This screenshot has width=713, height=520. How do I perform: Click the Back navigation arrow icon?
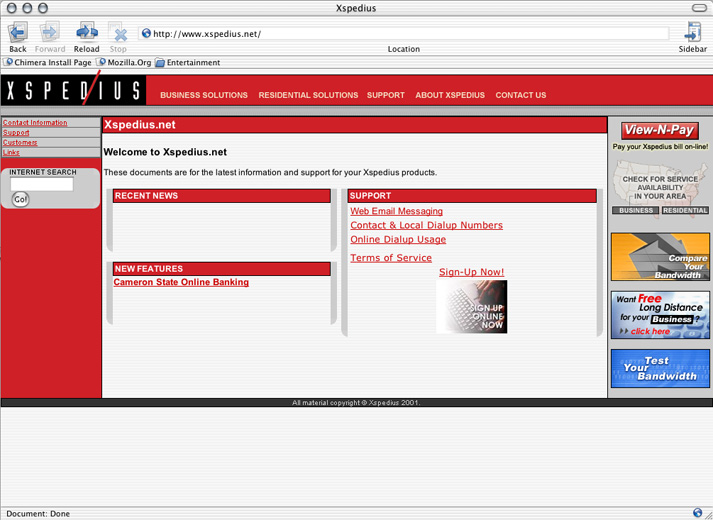coord(18,33)
